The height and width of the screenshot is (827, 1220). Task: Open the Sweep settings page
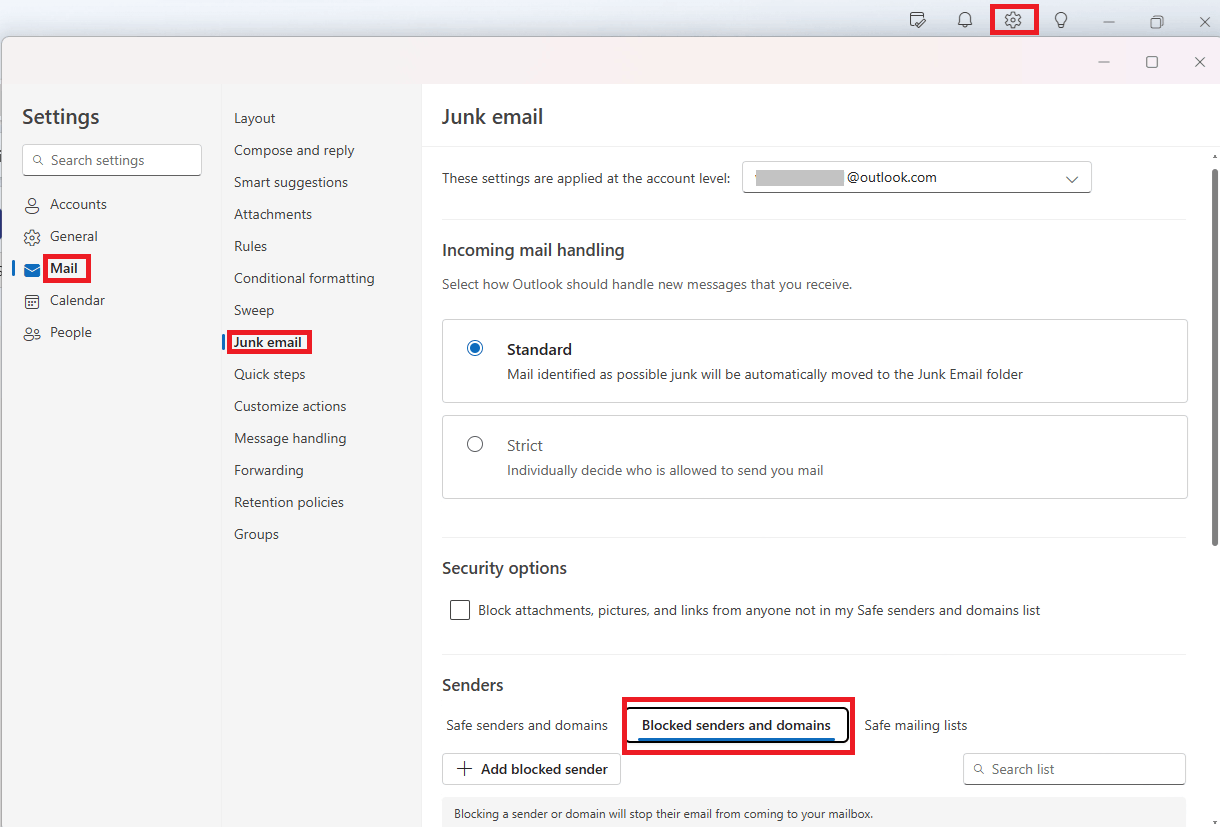pos(253,310)
